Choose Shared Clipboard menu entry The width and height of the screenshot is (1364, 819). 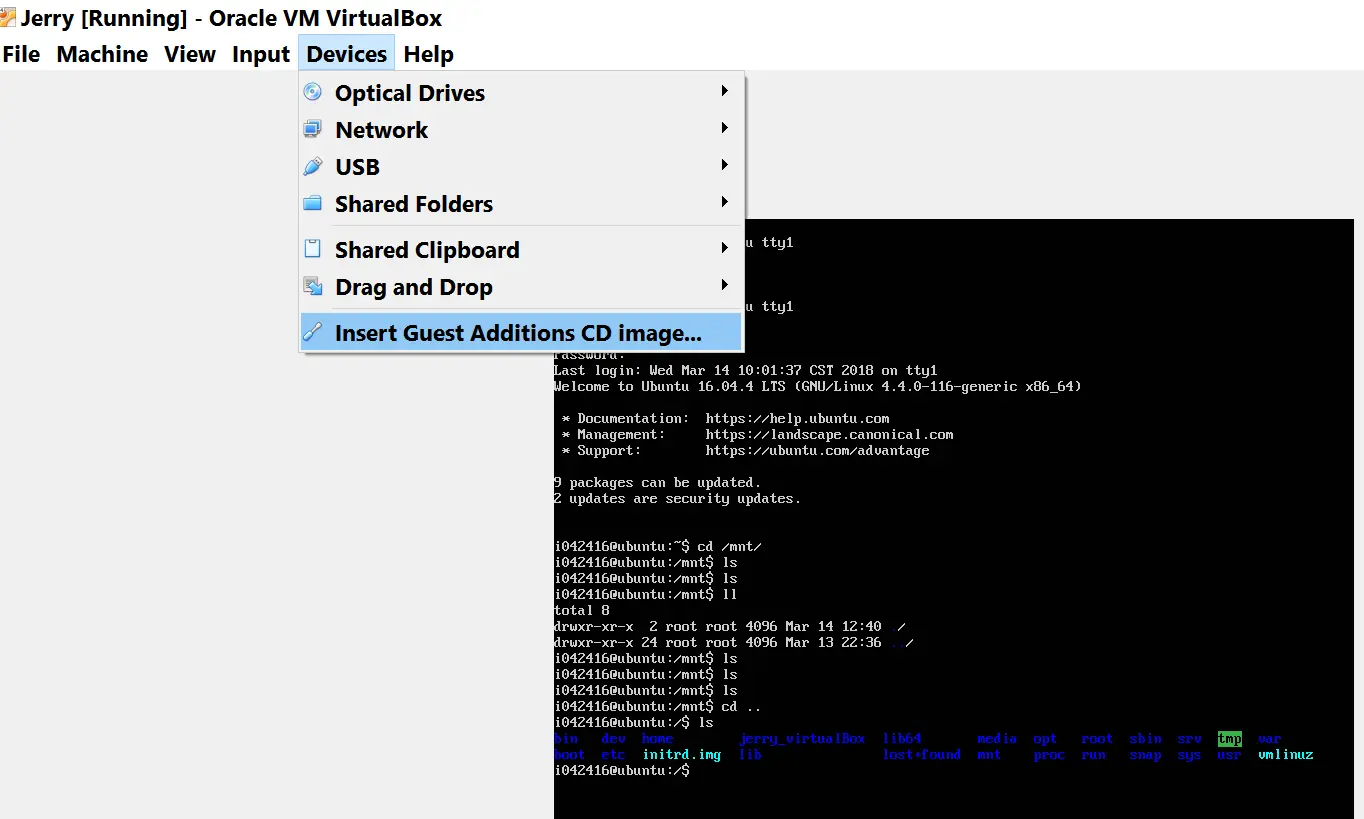(522, 249)
